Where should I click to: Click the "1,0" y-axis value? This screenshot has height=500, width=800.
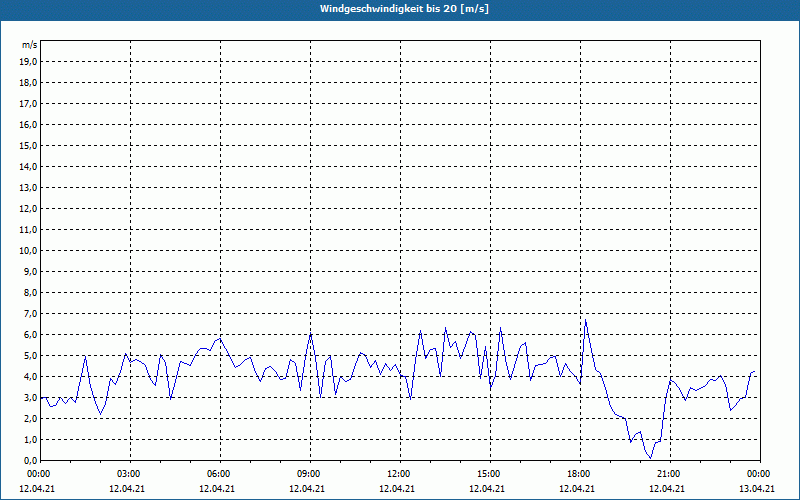[30, 439]
